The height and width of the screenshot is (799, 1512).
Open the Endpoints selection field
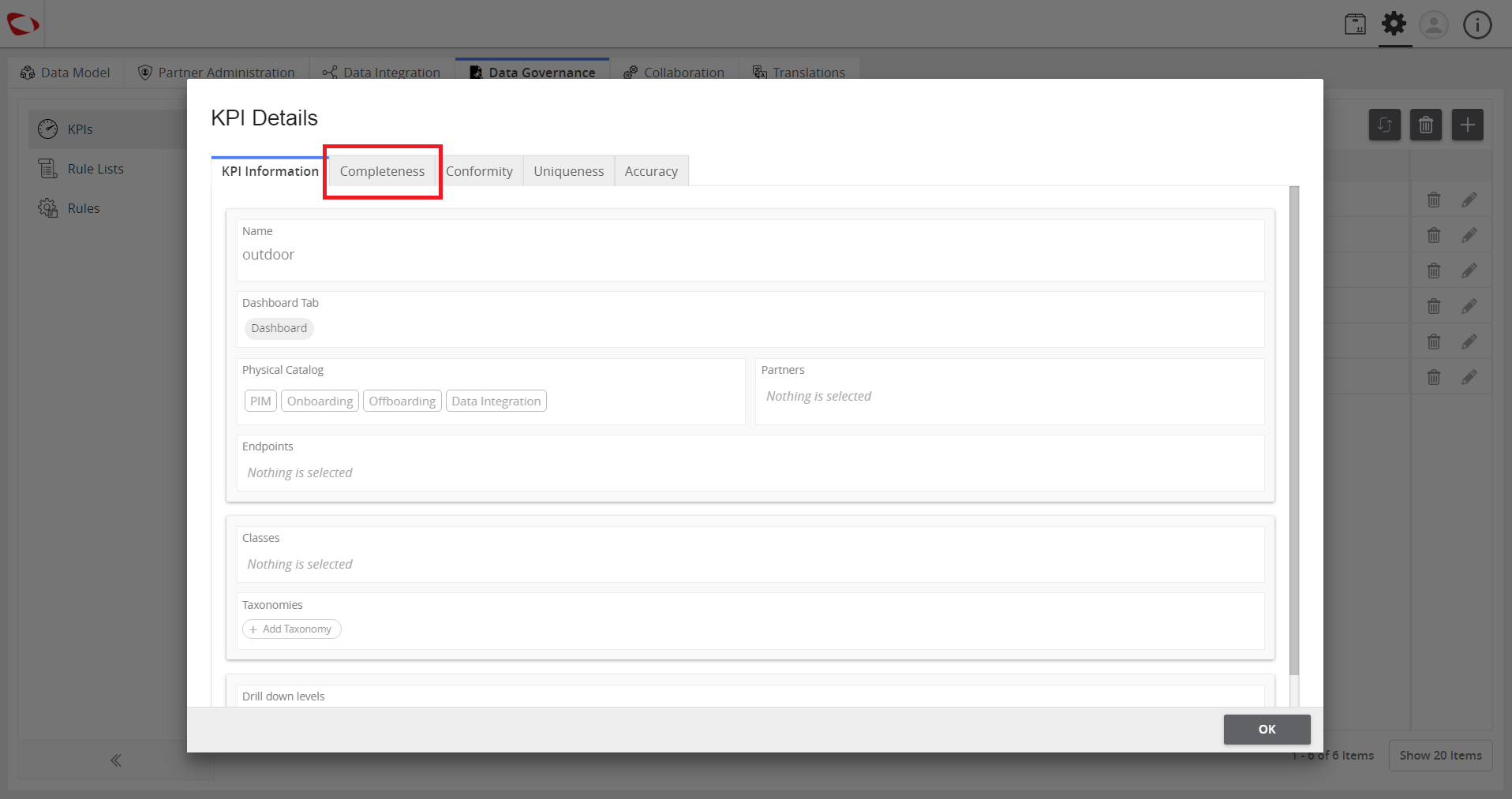[x=750, y=463]
